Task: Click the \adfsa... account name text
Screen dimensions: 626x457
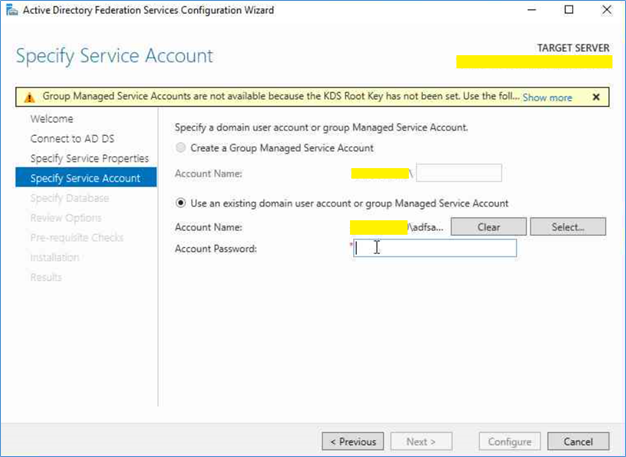Action: click(426, 227)
